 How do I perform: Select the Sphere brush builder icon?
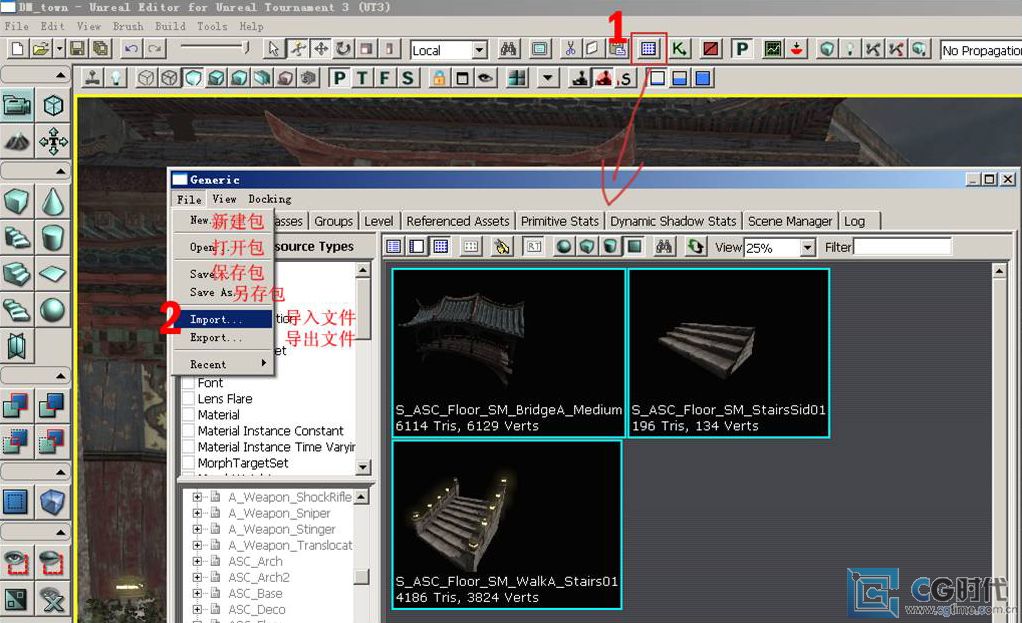pyautogui.click(x=53, y=310)
